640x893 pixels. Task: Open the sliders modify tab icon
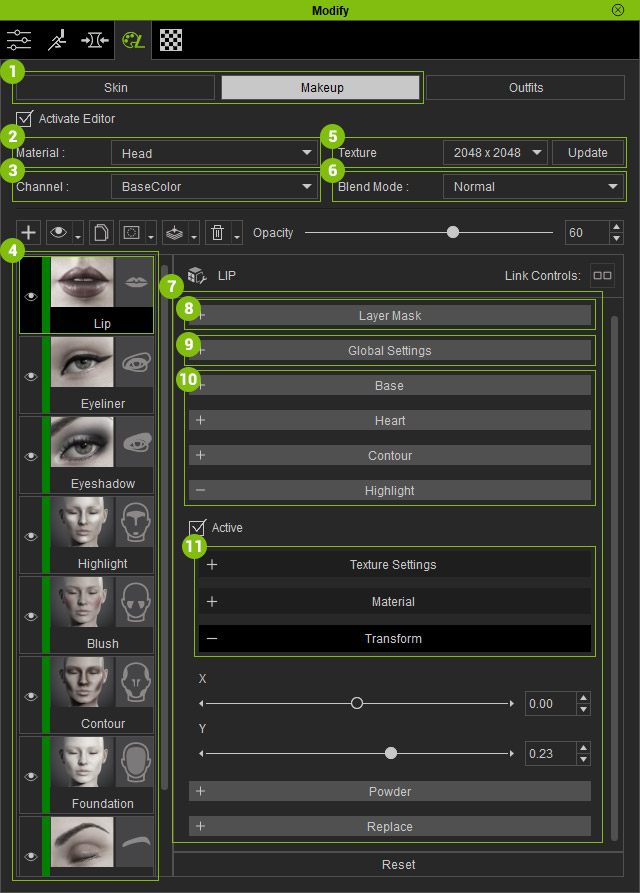pos(19,41)
